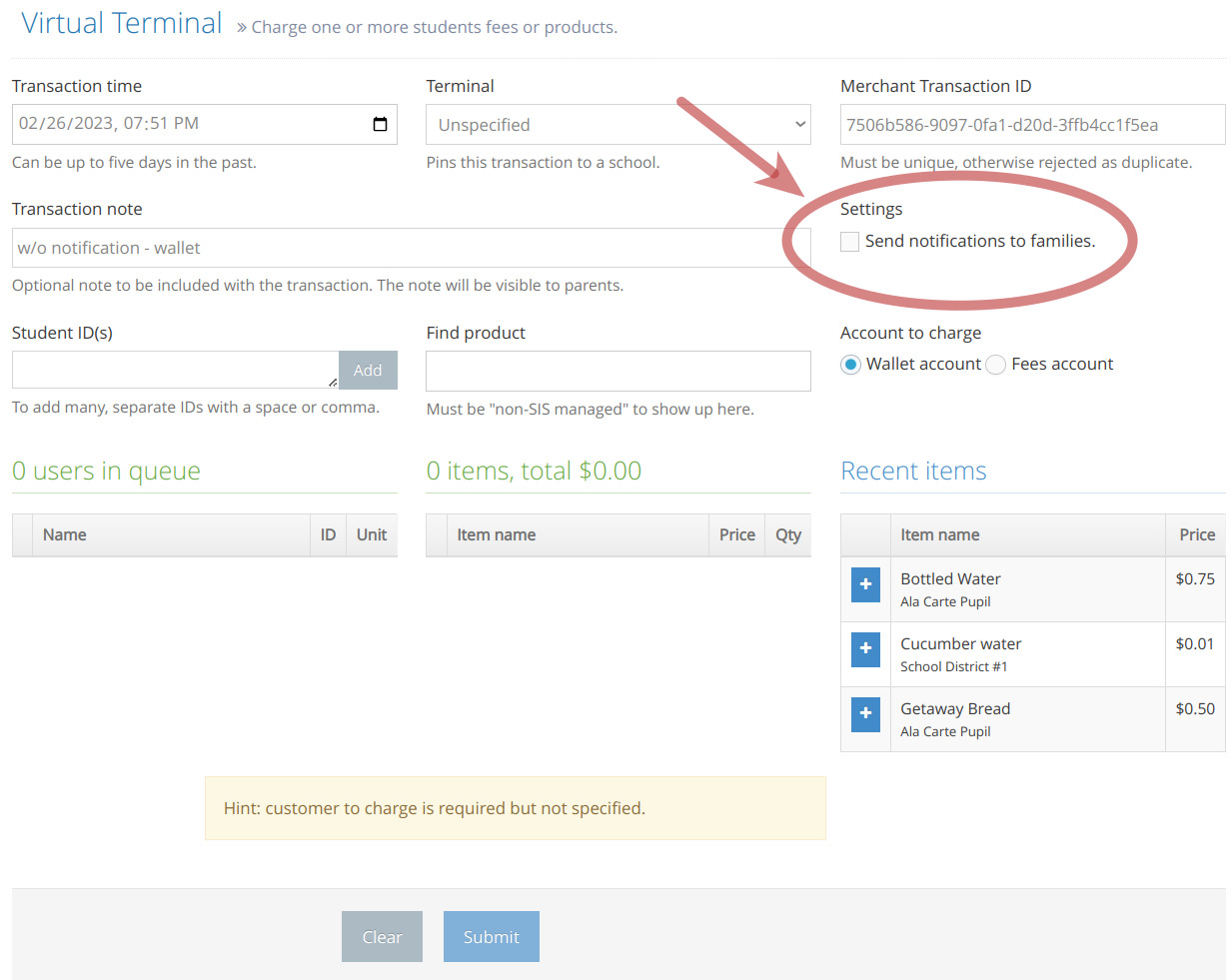Clear the form with Clear button
This screenshot has width=1232, height=980.
[382, 936]
